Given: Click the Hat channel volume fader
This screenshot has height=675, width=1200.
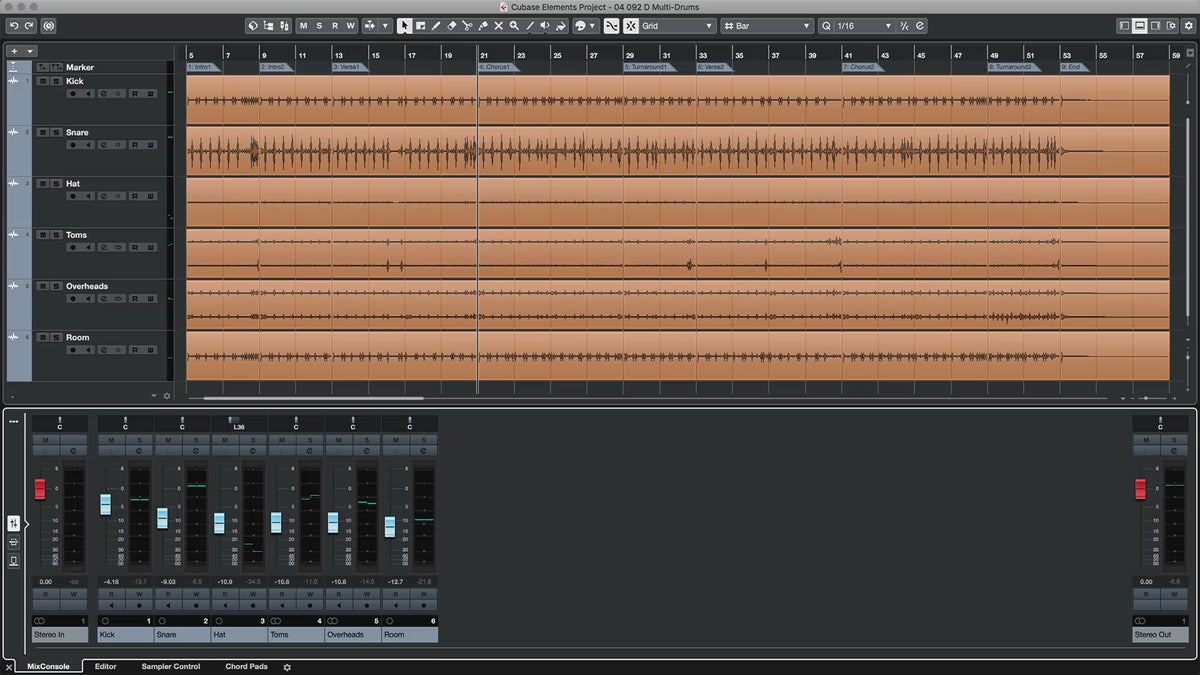Looking at the screenshot, I should (x=219, y=522).
